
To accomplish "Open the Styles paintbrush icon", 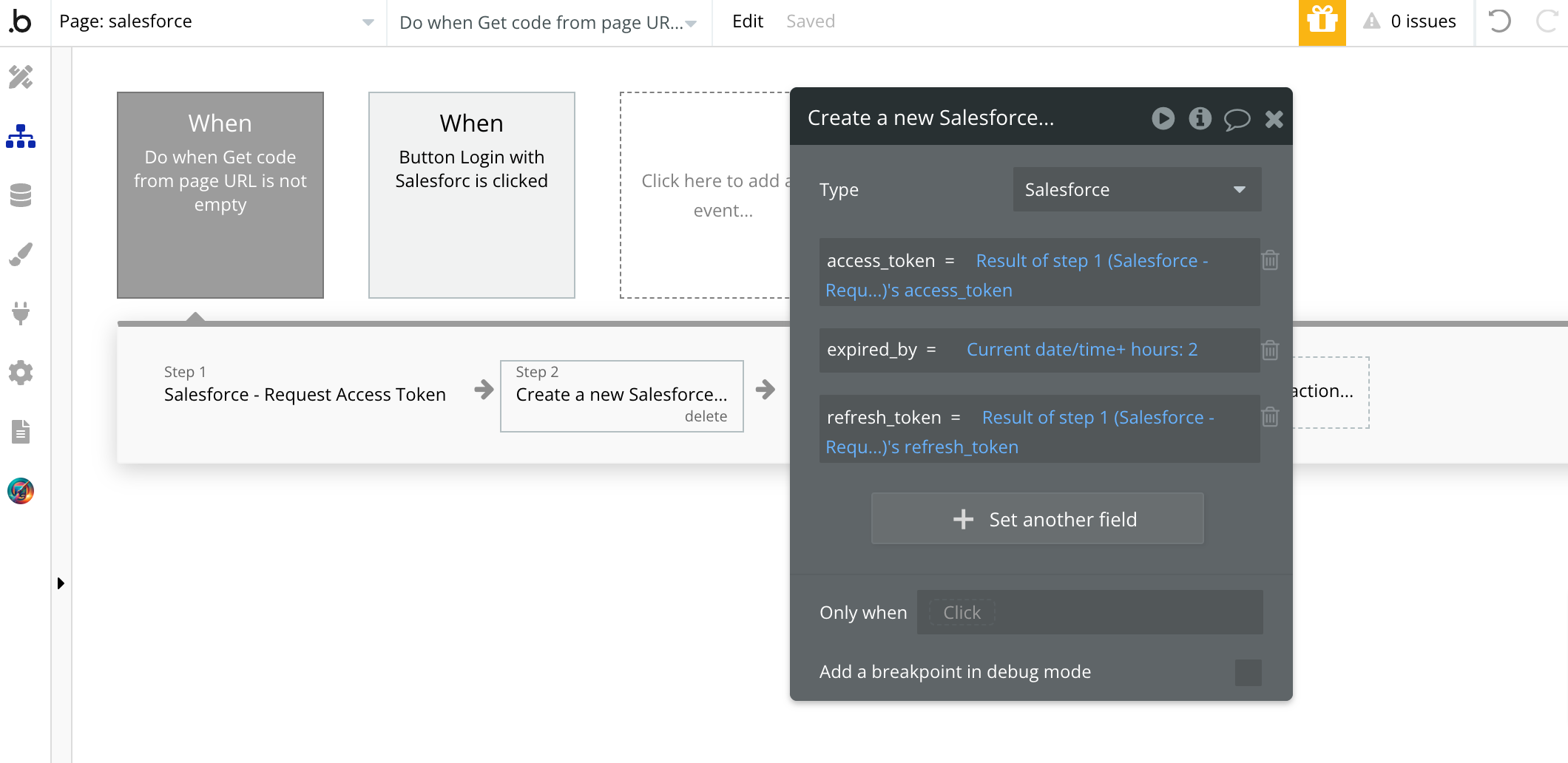I will [x=21, y=254].
